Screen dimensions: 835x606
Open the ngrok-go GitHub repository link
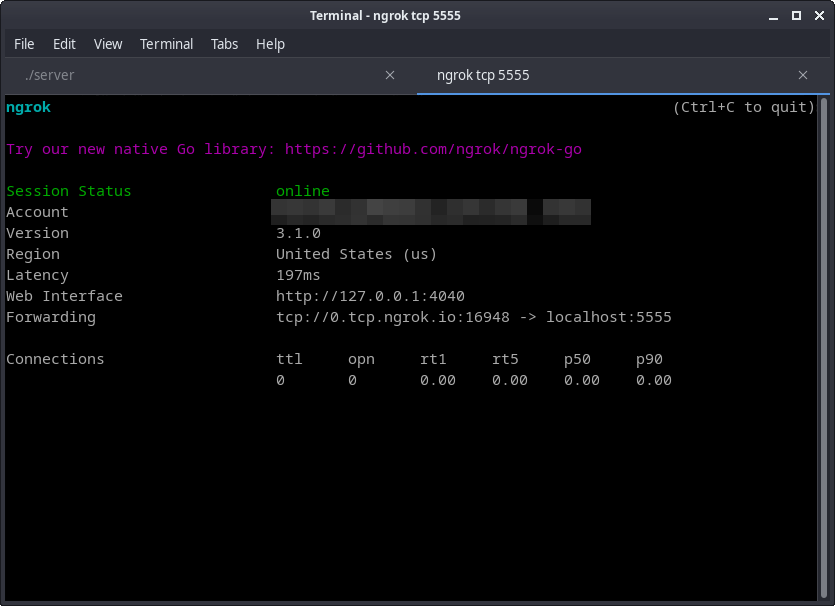(x=430, y=148)
